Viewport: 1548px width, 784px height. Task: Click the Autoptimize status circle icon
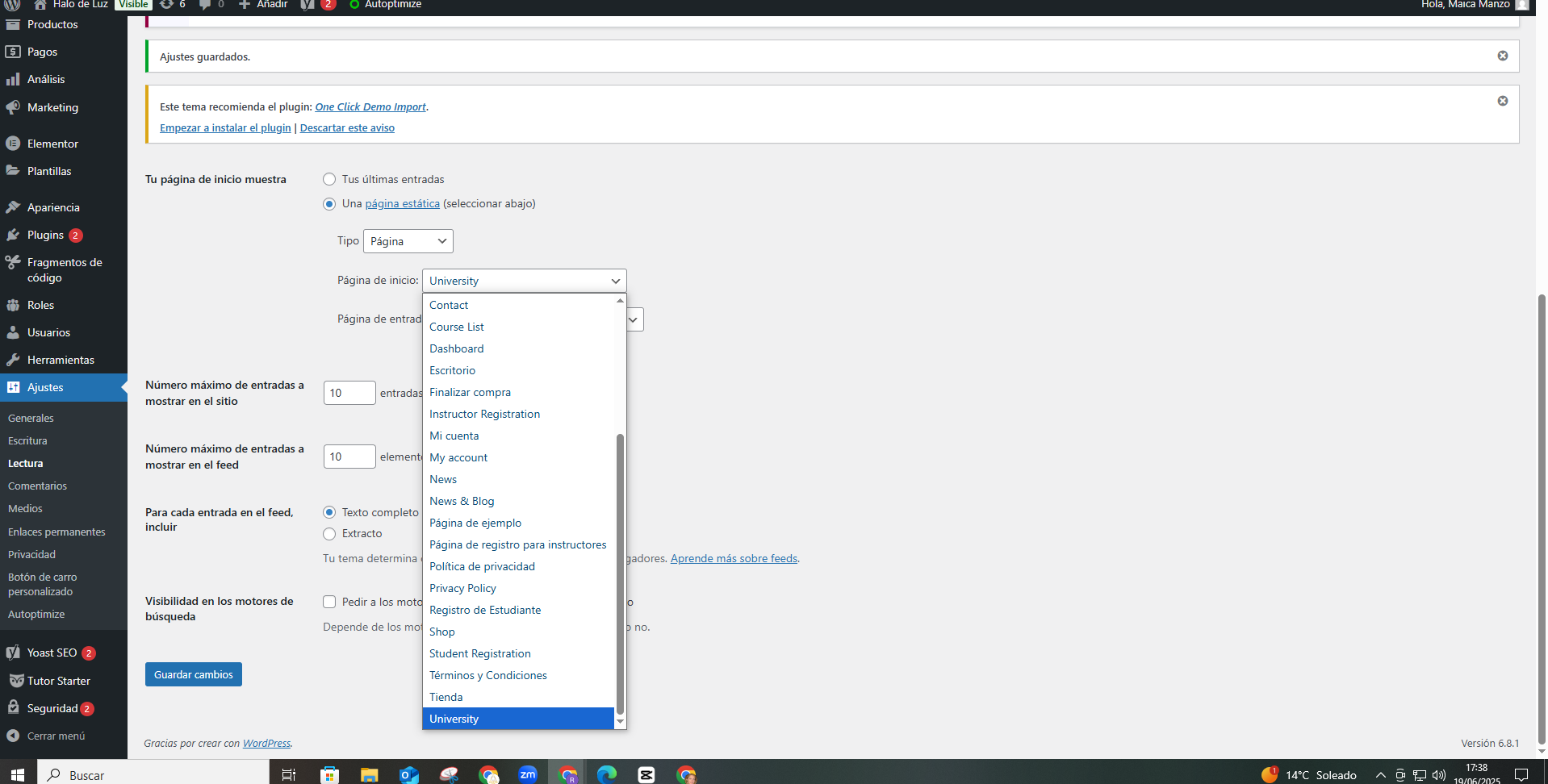(x=354, y=4)
